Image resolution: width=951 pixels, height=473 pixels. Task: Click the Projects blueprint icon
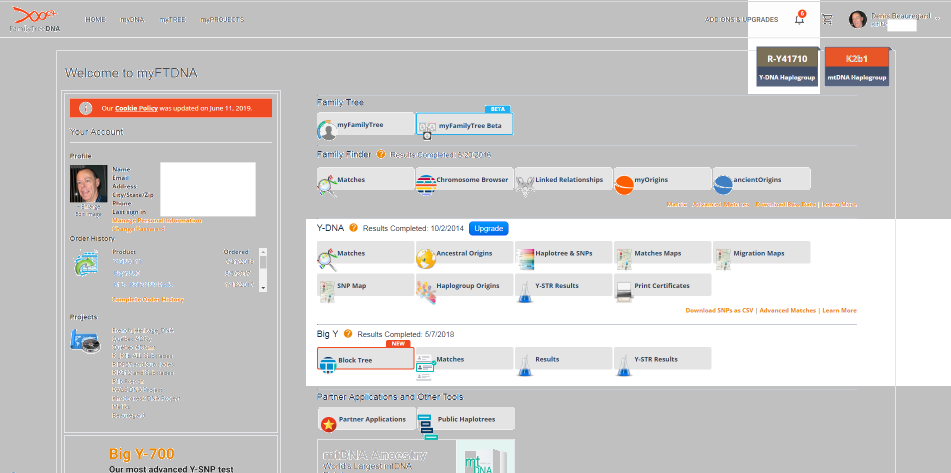tap(84, 341)
